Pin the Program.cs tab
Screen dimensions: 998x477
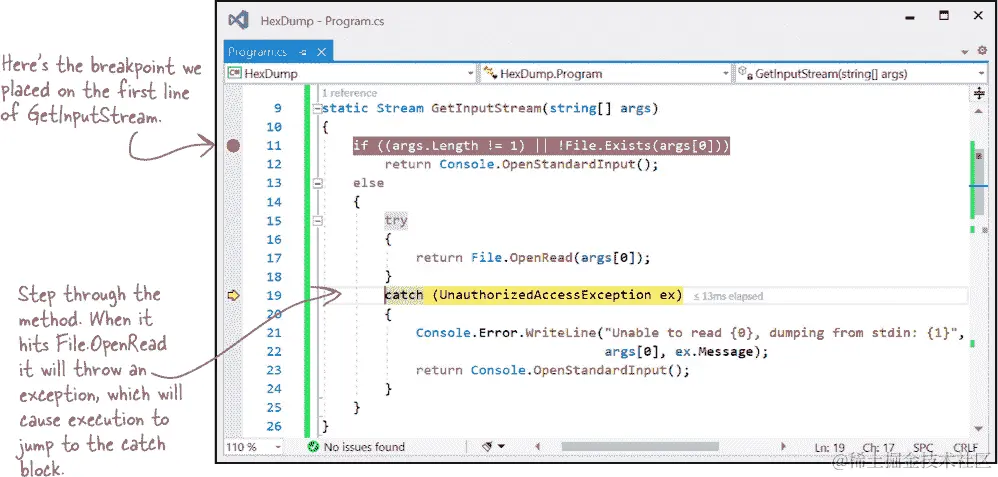pos(303,52)
